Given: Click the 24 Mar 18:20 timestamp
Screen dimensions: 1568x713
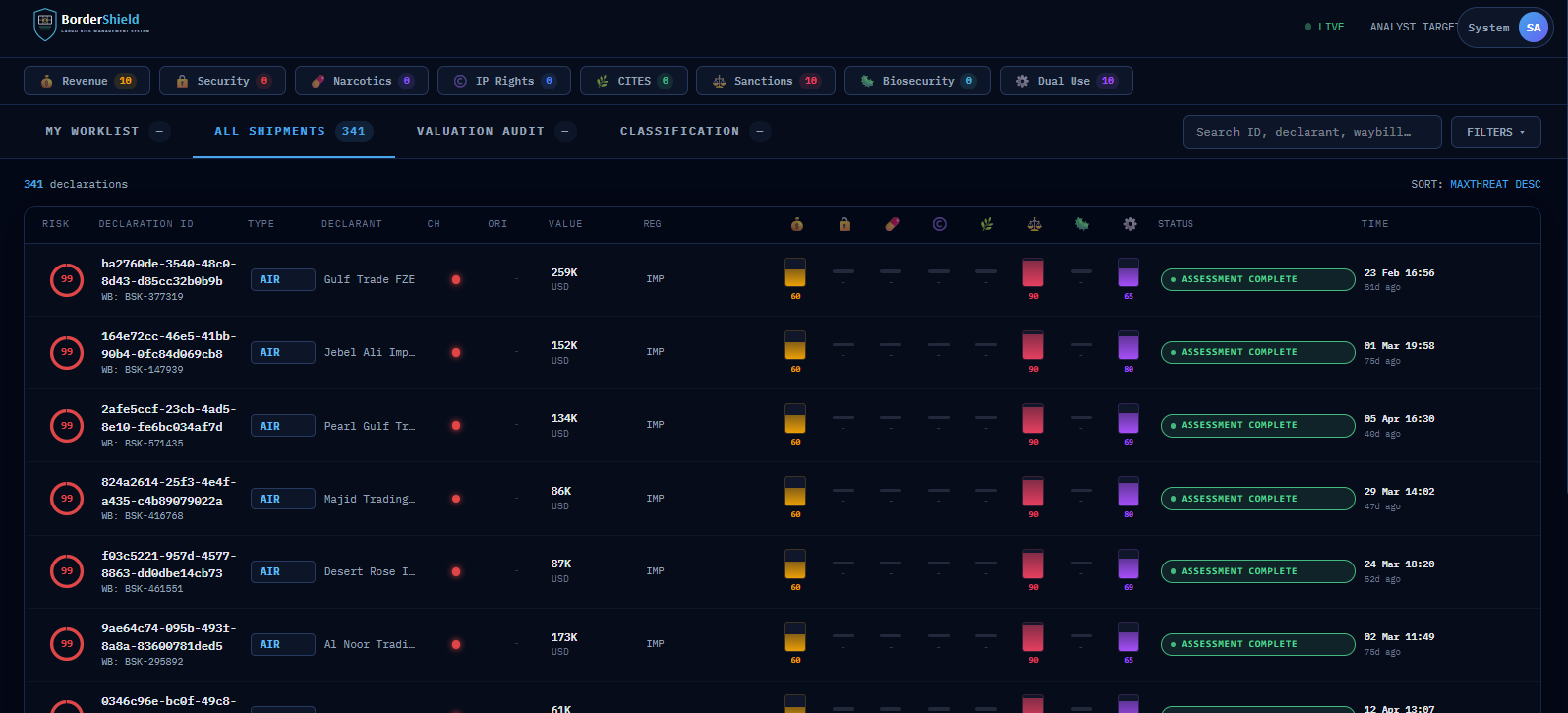Looking at the screenshot, I should pyautogui.click(x=1399, y=564).
